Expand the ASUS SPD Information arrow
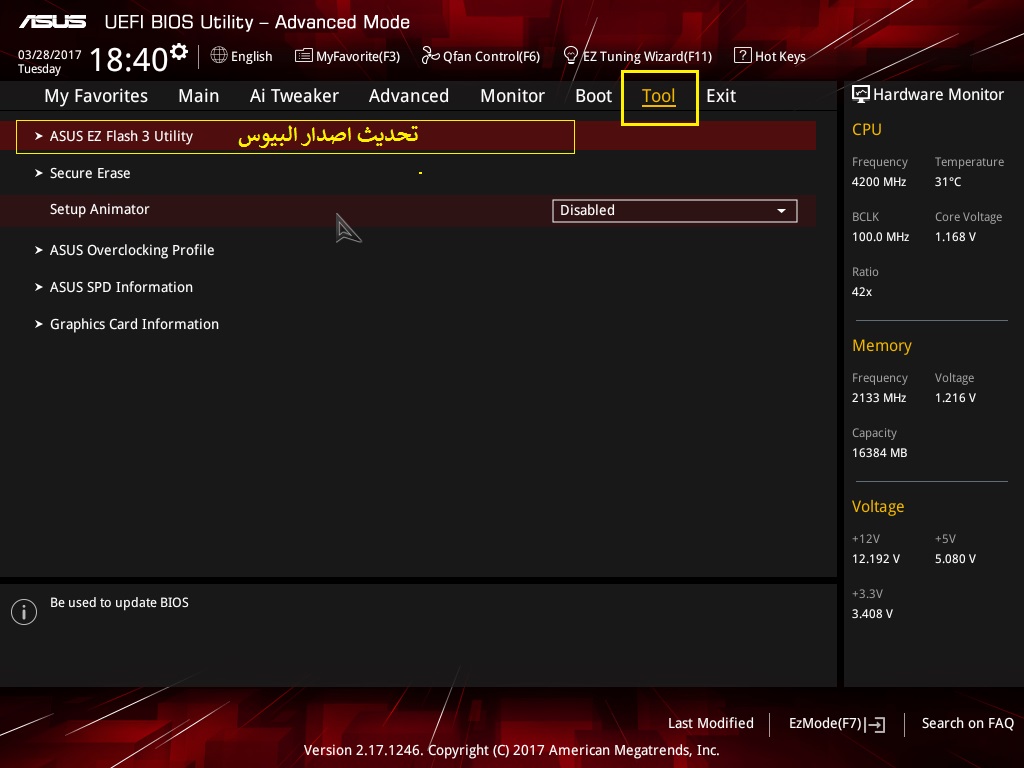 (39, 287)
